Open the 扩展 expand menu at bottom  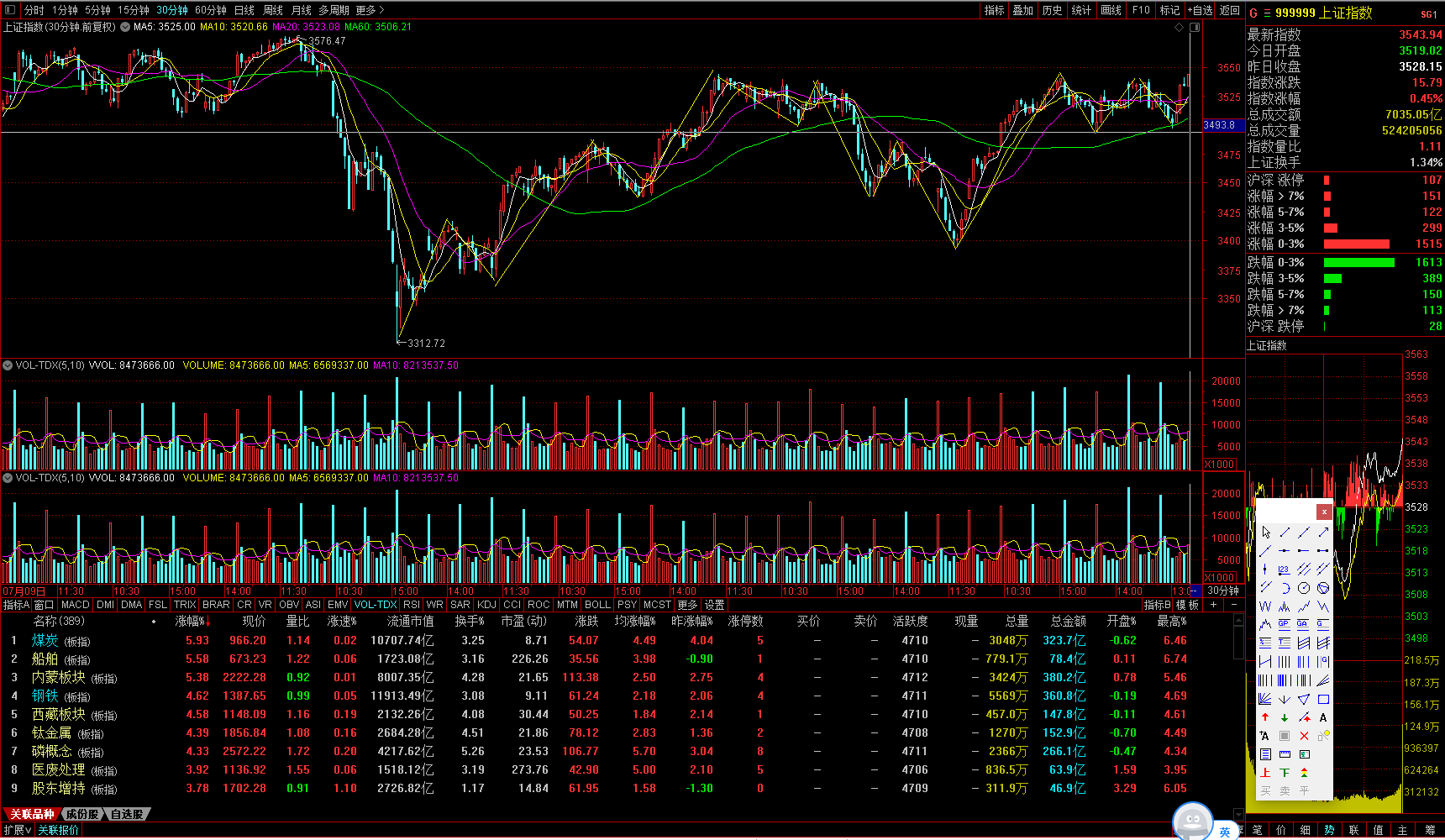pos(17,830)
